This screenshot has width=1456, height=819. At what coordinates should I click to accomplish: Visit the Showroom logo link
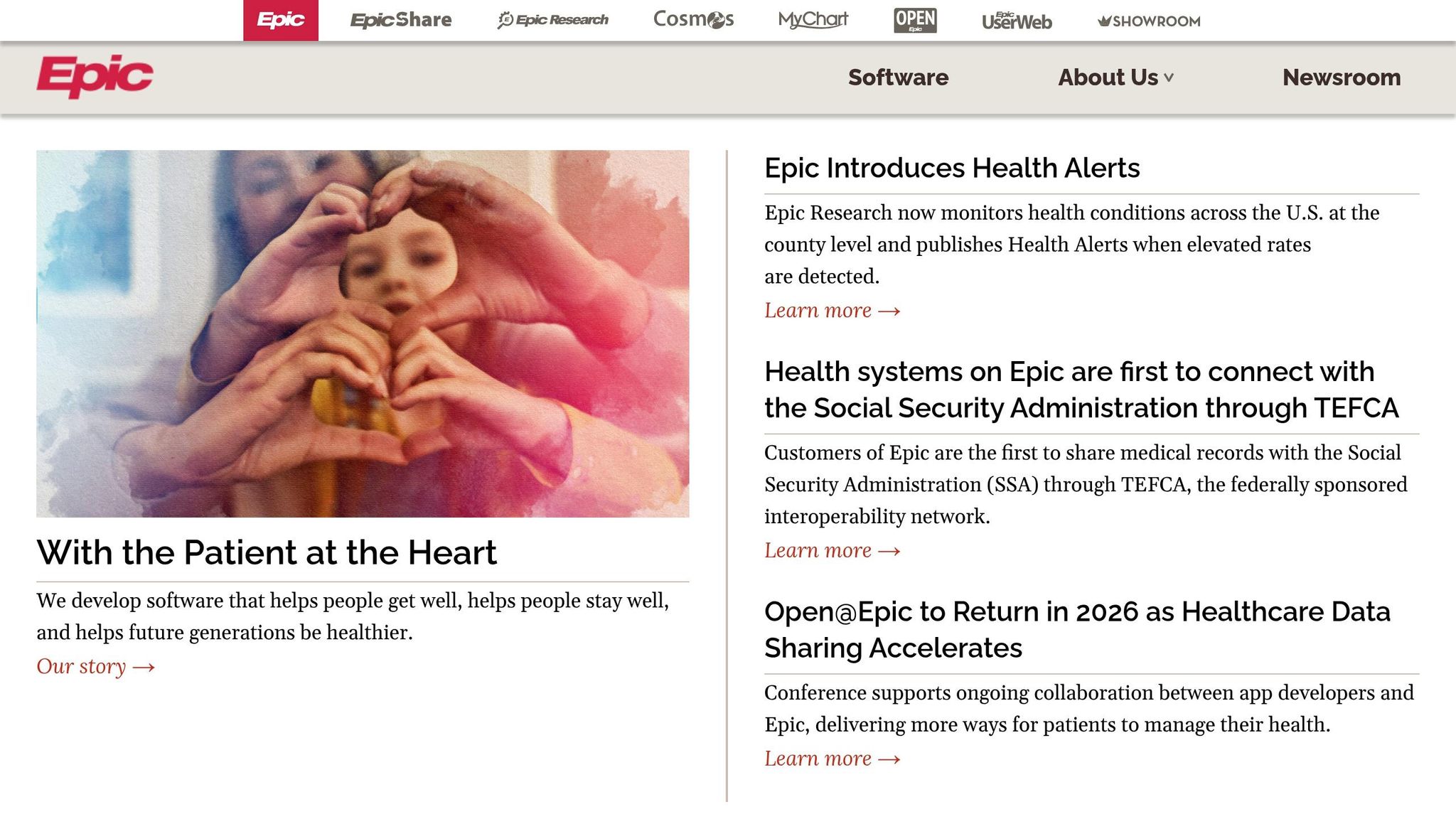click(x=1149, y=21)
